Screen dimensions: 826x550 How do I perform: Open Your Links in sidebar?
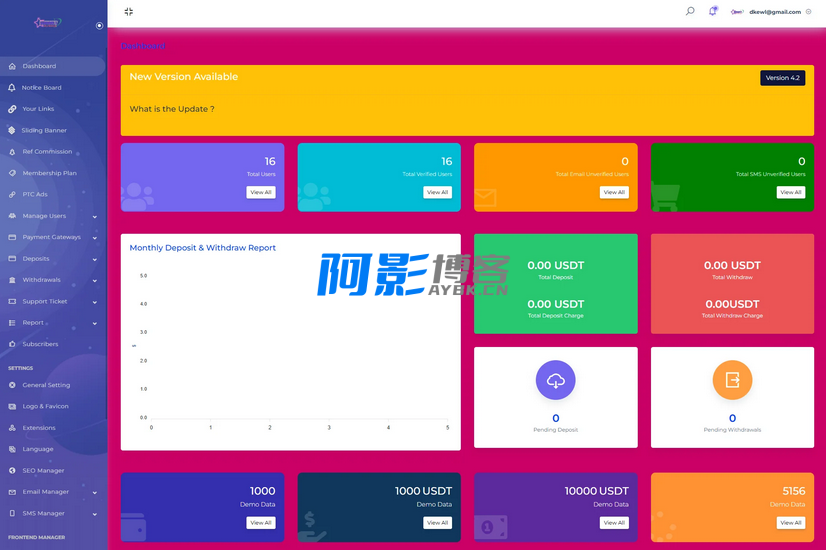(x=38, y=109)
